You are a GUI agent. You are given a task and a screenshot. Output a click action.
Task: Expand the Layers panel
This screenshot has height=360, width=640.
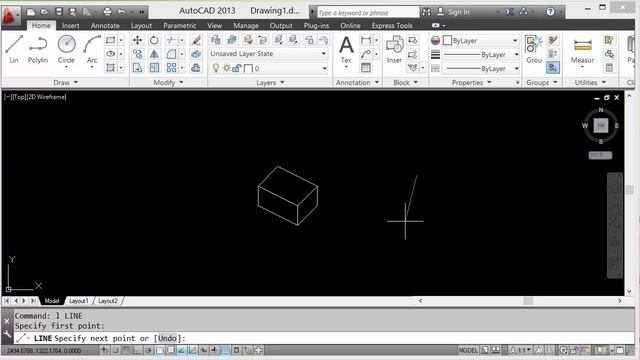coord(270,82)
